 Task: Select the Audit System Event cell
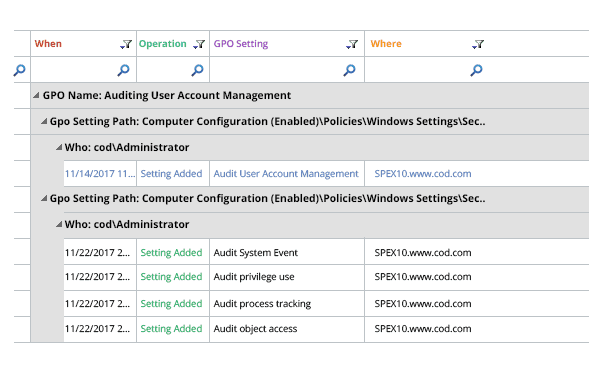[287, 252]
